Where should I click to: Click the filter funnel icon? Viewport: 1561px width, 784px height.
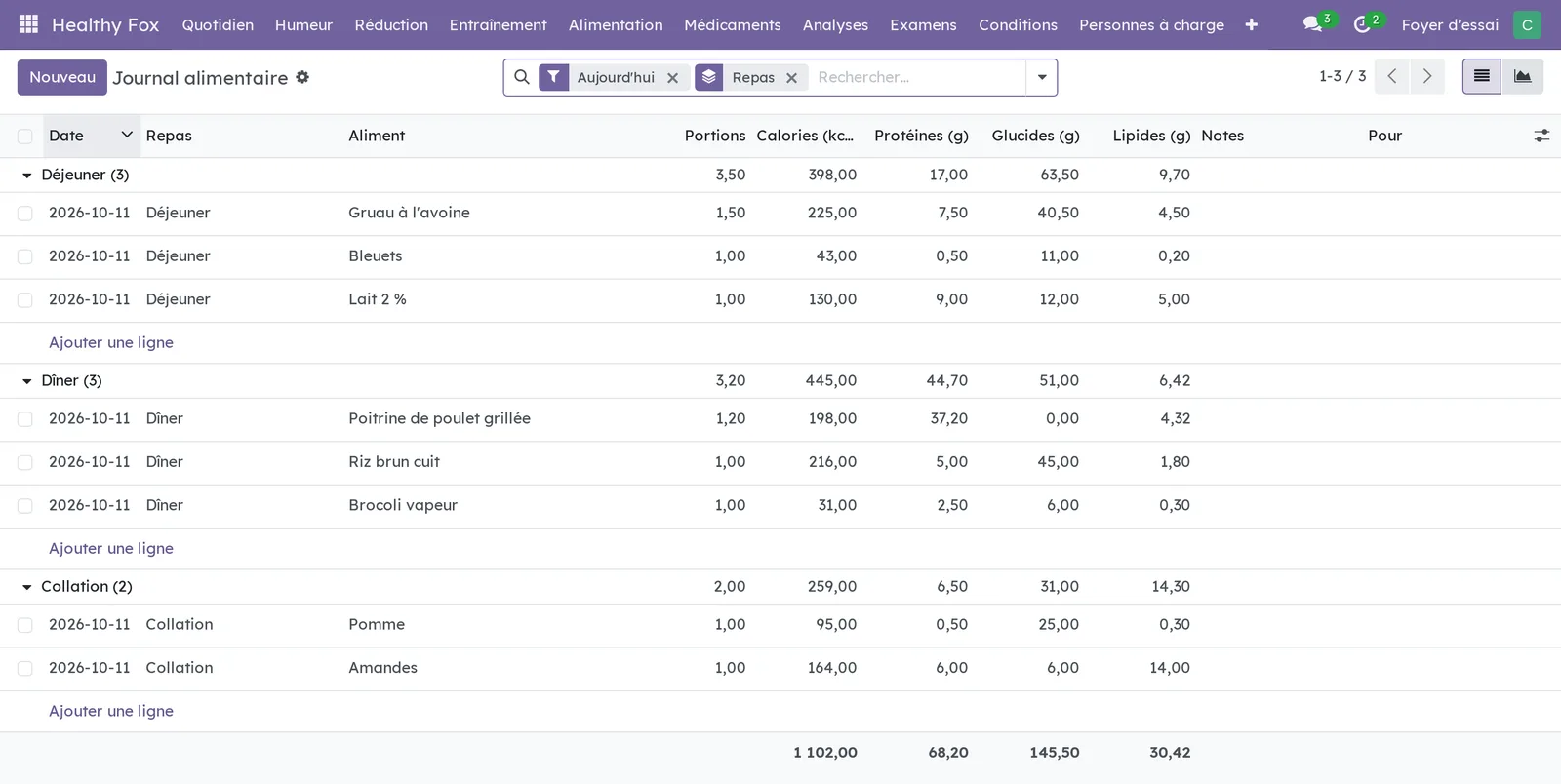[553, 77]
